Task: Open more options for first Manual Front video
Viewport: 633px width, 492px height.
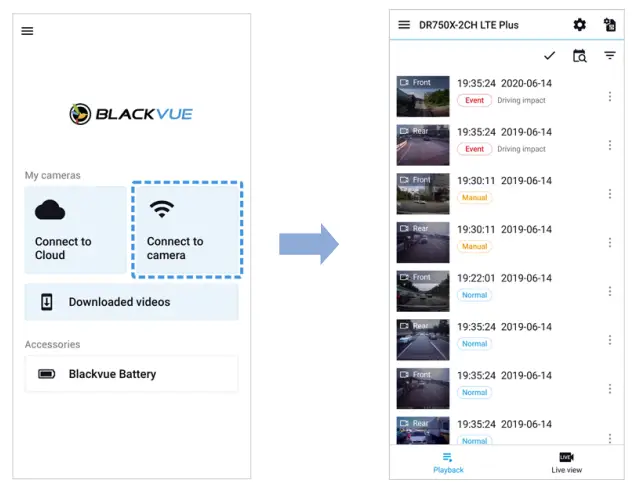Action: coord(610,194)
